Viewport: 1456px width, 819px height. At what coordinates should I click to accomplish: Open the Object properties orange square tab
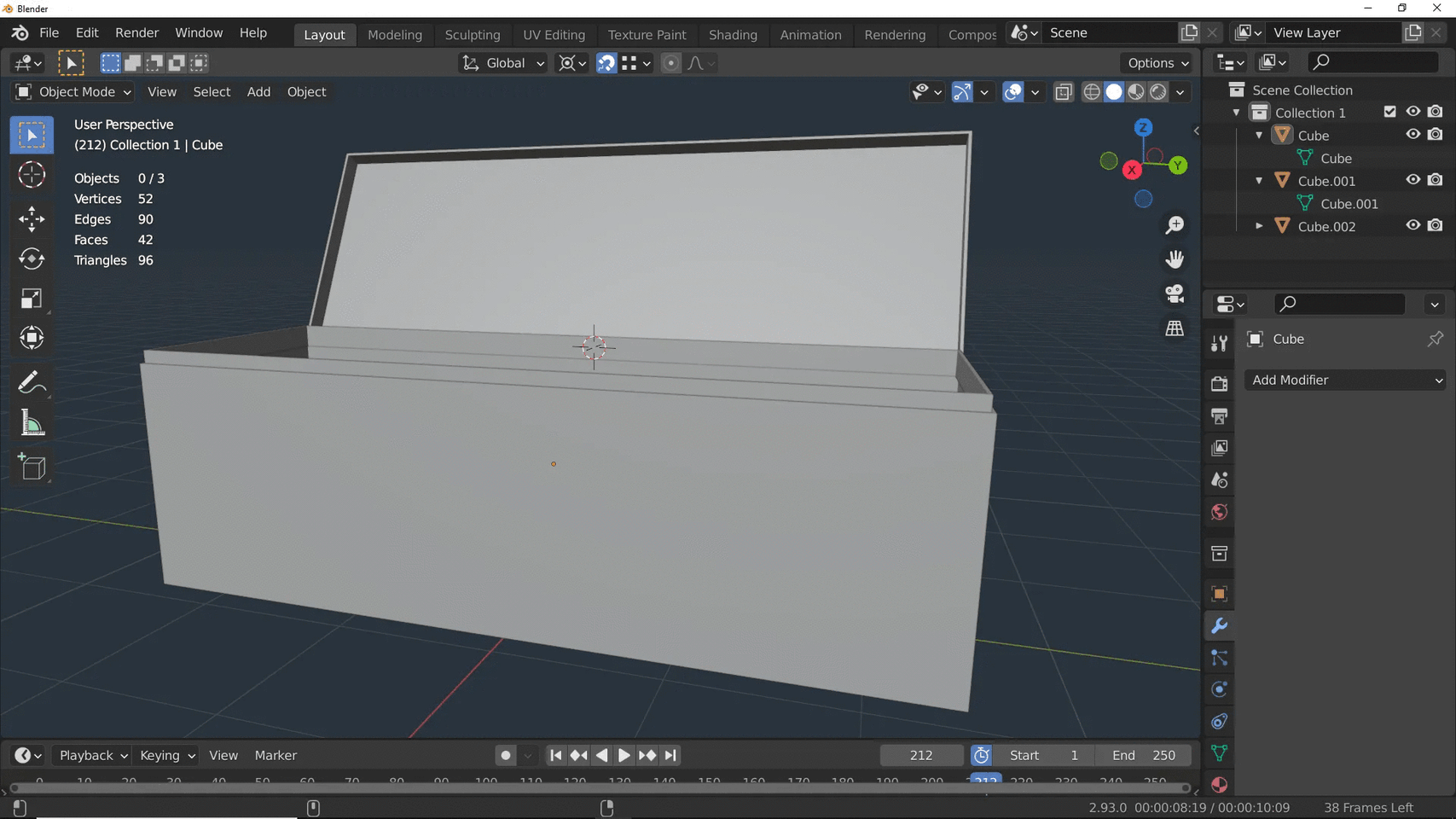[1219, 594]
